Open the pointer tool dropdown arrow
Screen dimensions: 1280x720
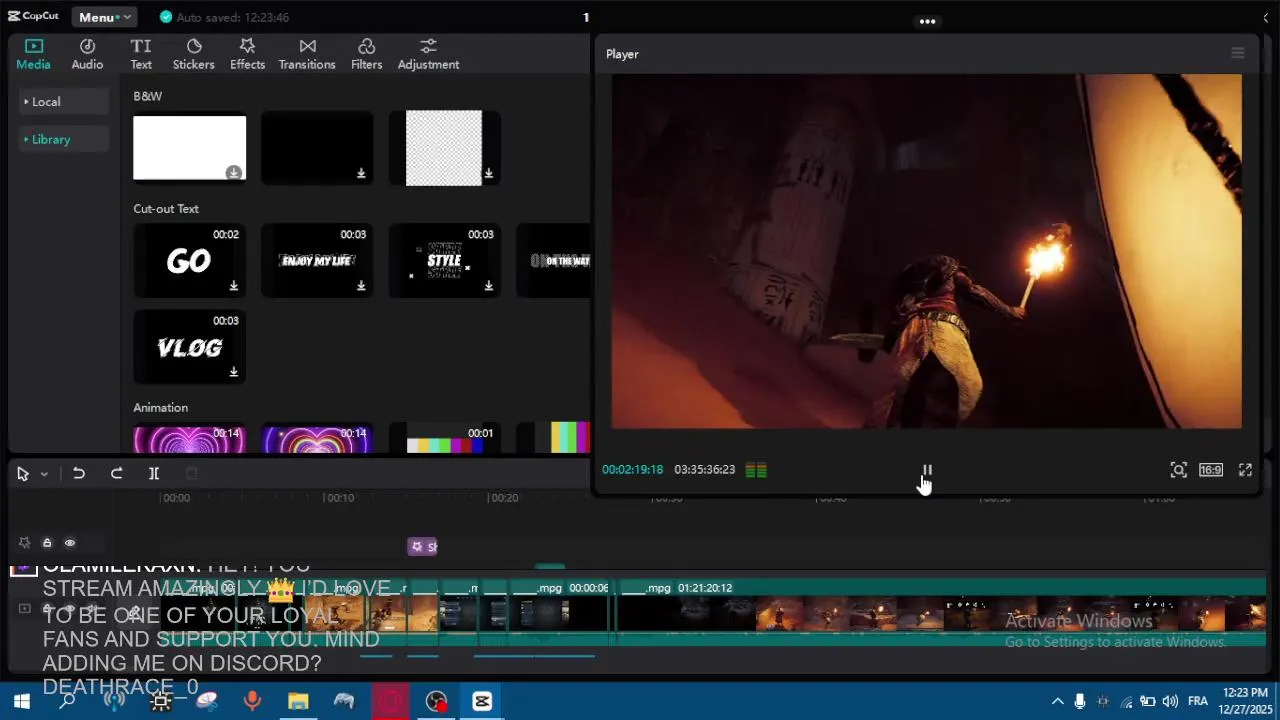(44, 475)
